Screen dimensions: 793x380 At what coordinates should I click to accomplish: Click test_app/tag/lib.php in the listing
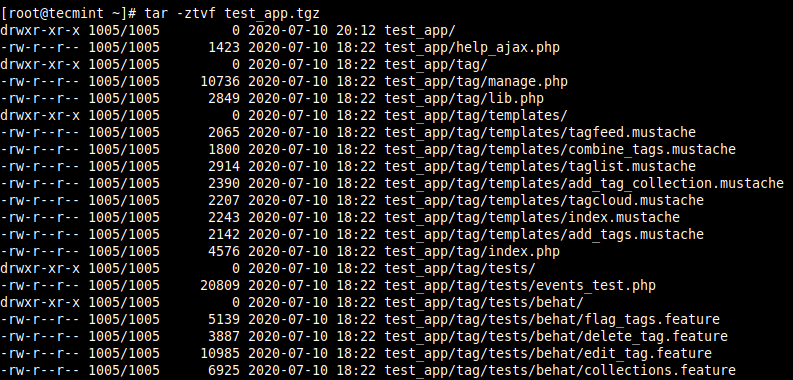pyautogui.click(x=464, y=98)
